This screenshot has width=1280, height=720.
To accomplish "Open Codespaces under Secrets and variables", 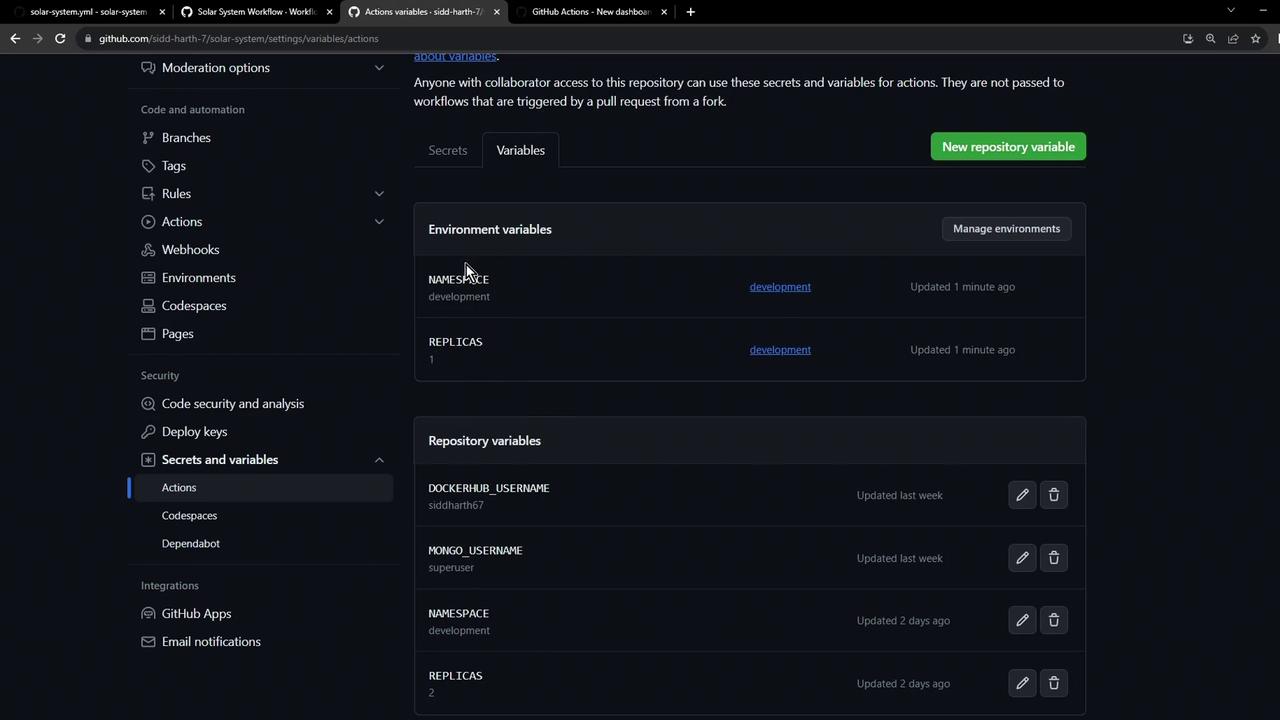I will 189,516.
